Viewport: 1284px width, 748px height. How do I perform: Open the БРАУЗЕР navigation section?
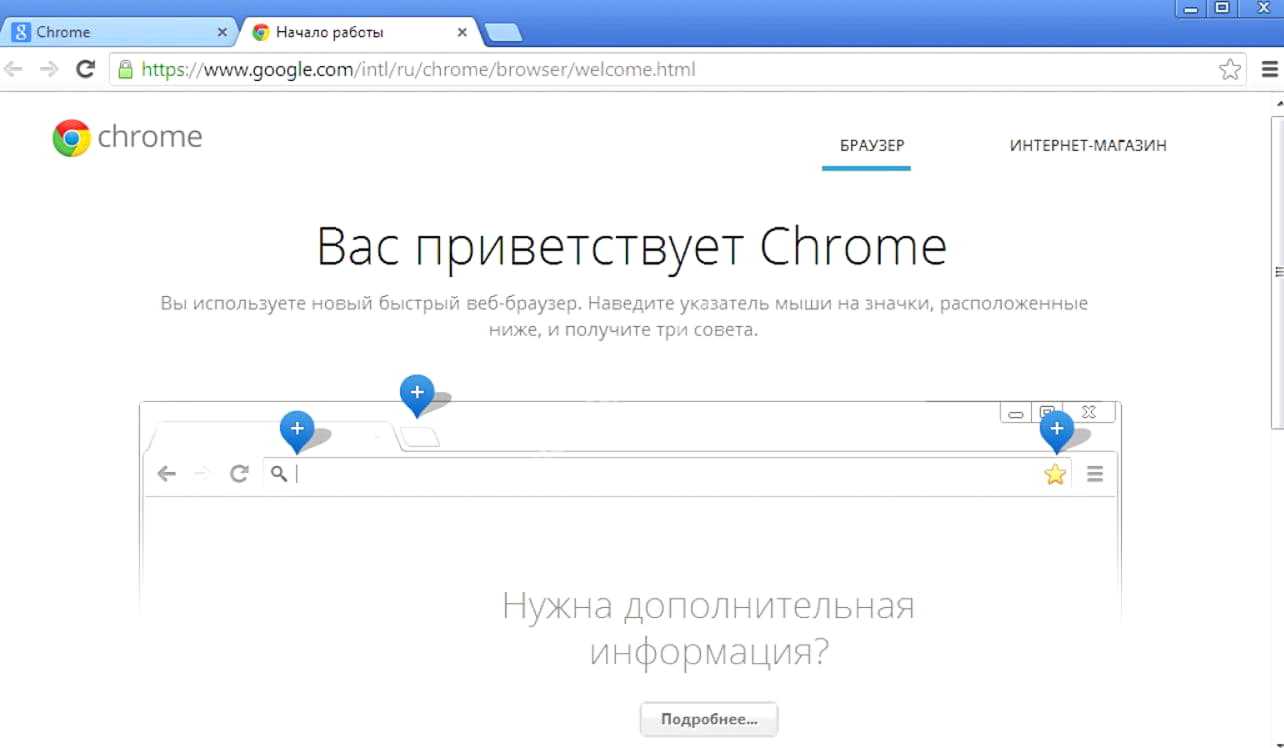[x=866, y=146]
